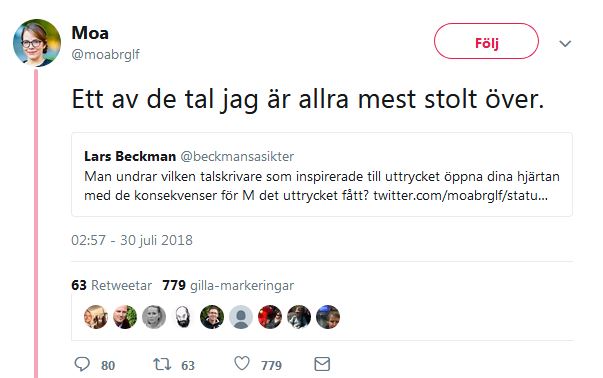Image resolution: width=603 pixels, height=378 pixels.
Task: Open the red-toned liker avatar
Action: coord(270,317)
